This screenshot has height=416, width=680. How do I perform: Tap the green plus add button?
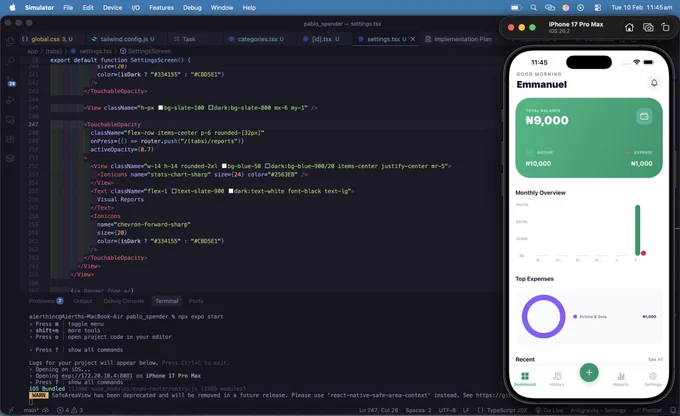point(589,372)
